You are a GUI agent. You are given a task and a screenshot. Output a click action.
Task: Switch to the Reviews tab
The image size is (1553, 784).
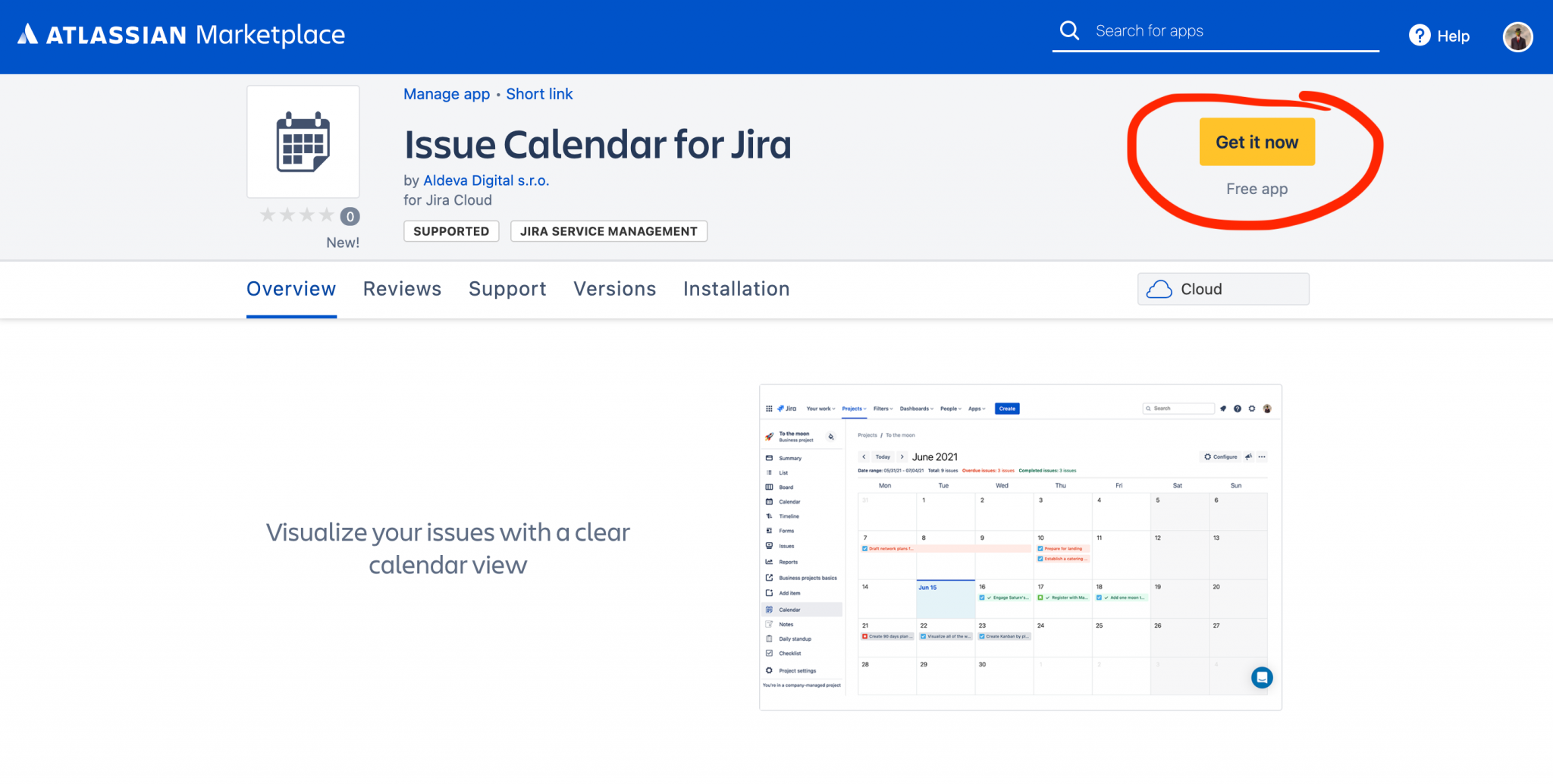tap(402, 289)
